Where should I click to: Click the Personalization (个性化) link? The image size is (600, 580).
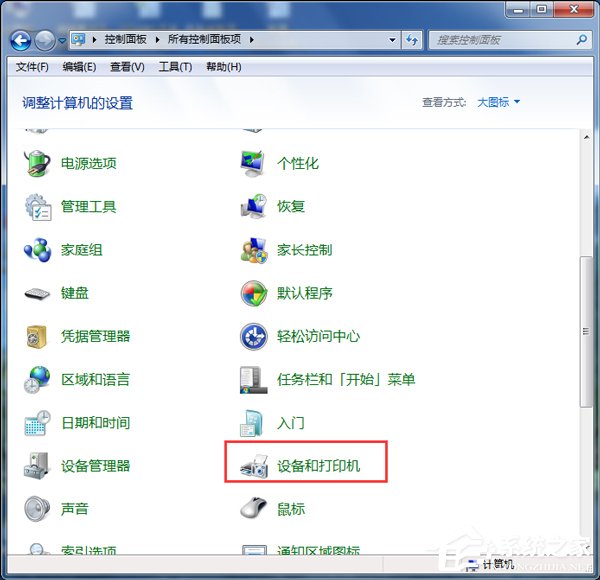(297, 163)
